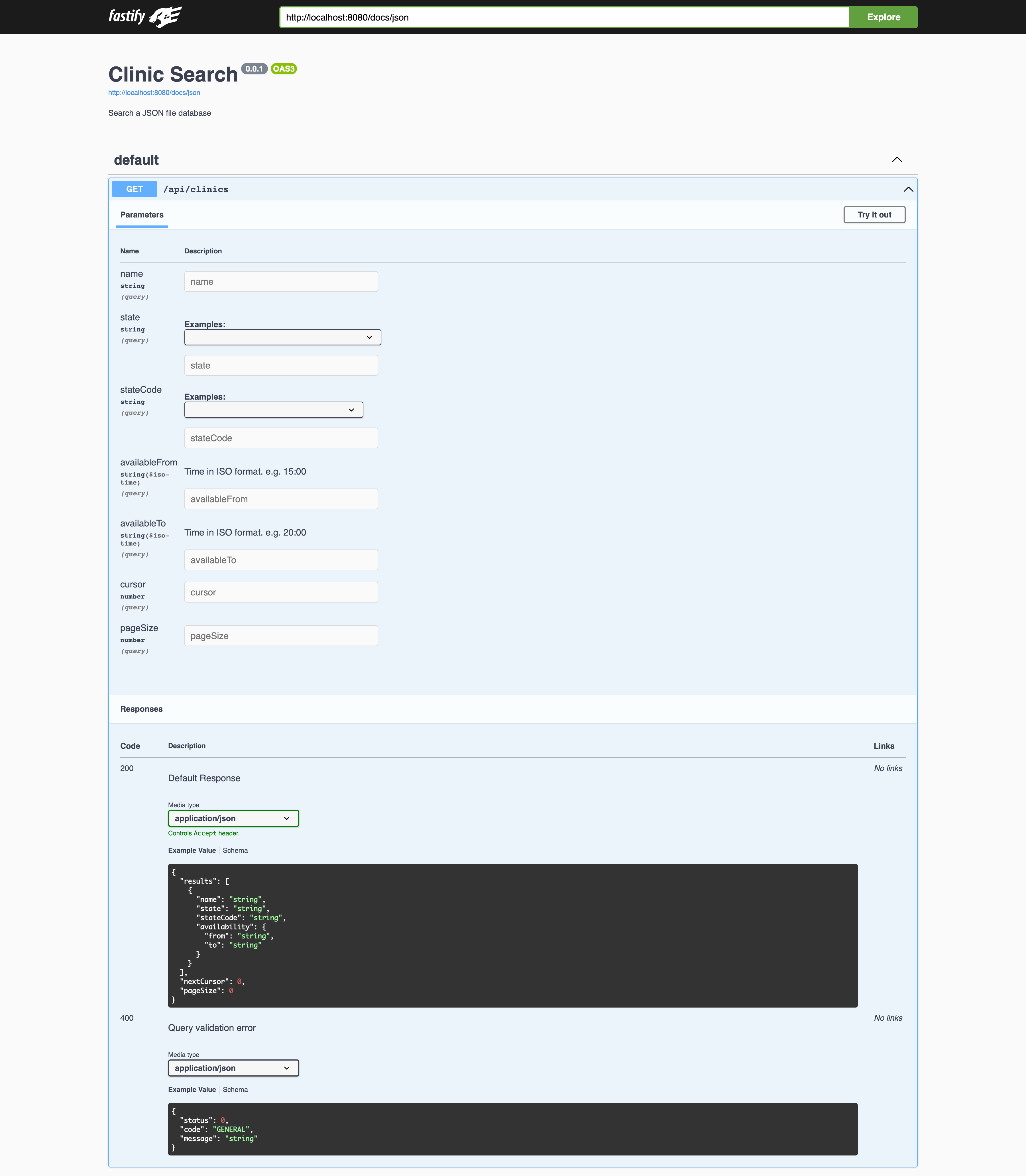Open the state Examples dropdown
The image size is (1026, 1176).
pyautogui.click(x=282, y=337)
